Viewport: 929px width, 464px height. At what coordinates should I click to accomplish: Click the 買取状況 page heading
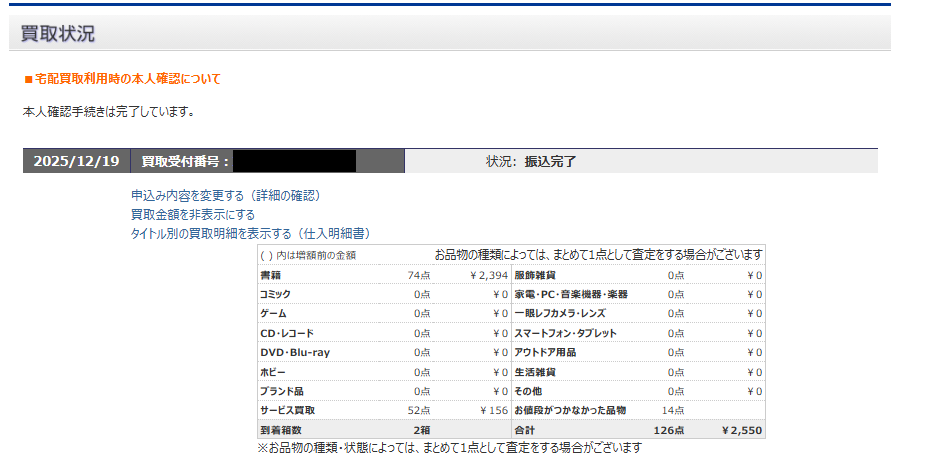coord(58,34)
